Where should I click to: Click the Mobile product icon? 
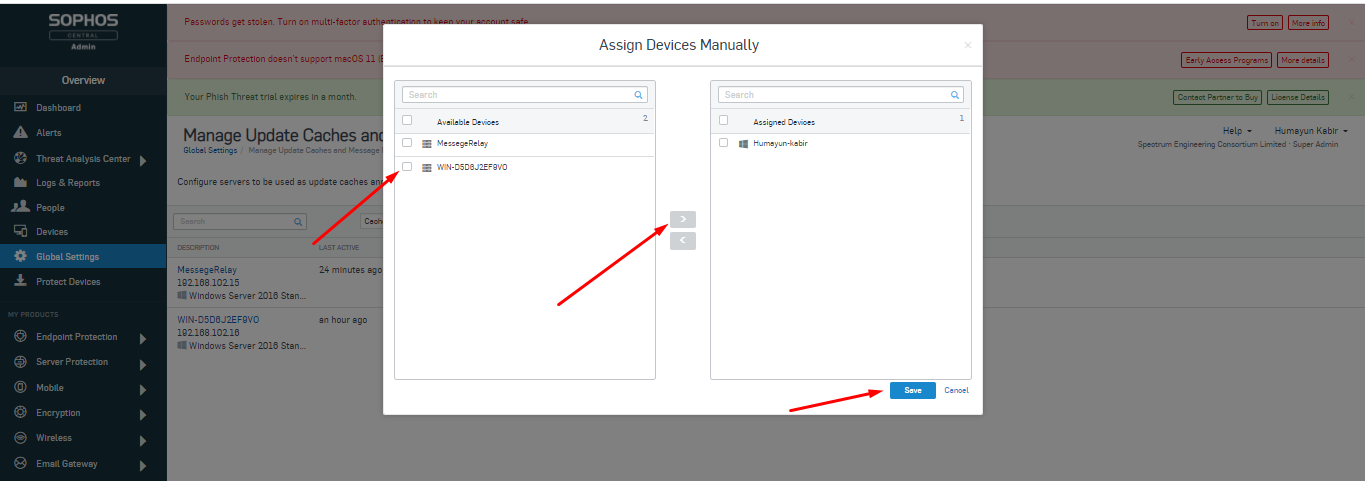(20, 387)
